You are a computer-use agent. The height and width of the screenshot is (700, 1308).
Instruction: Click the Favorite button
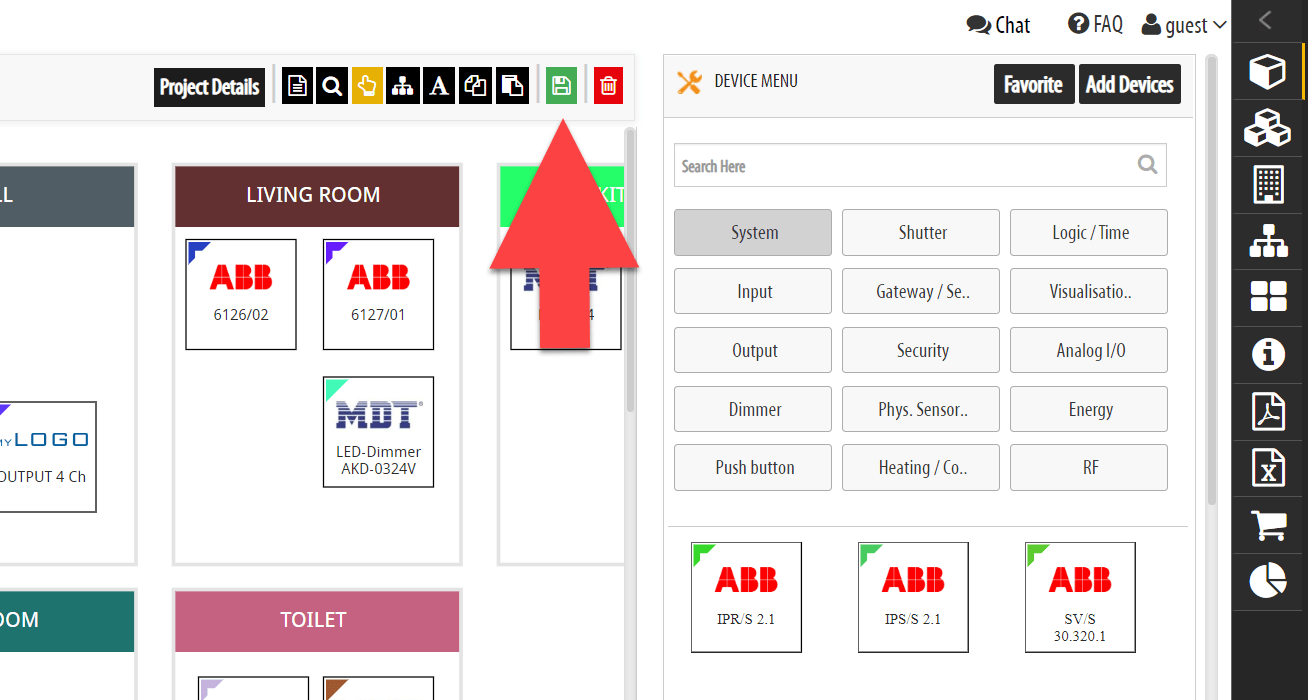click(x=1034, y=85)
